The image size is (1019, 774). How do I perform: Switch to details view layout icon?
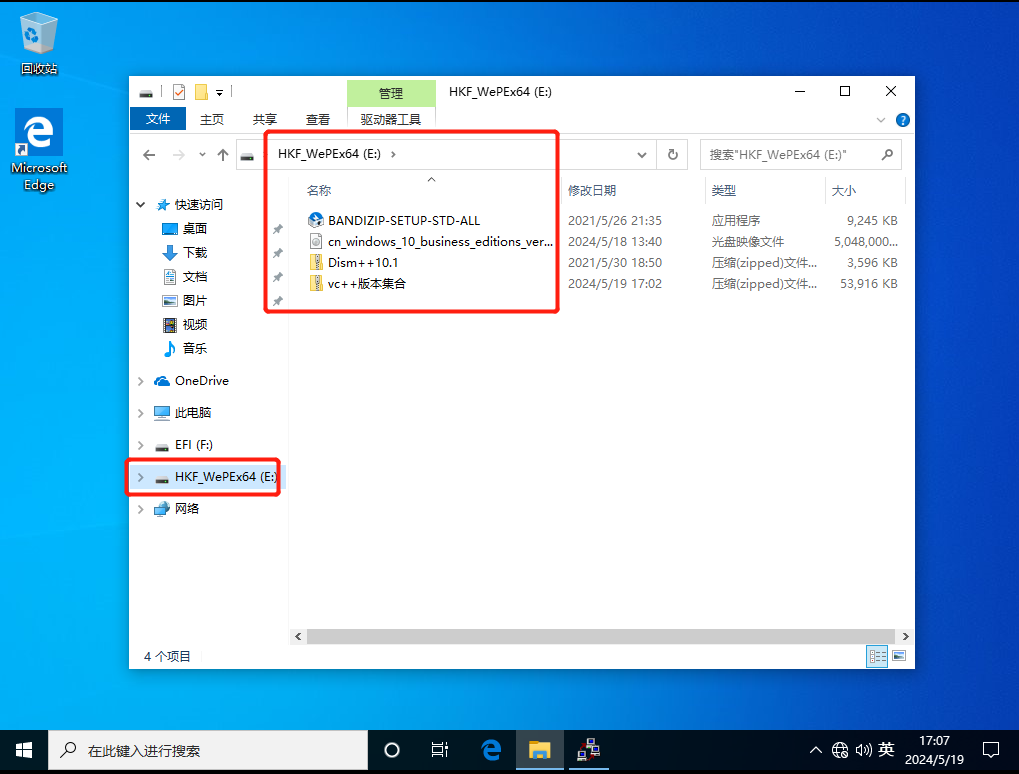point(877,656)
